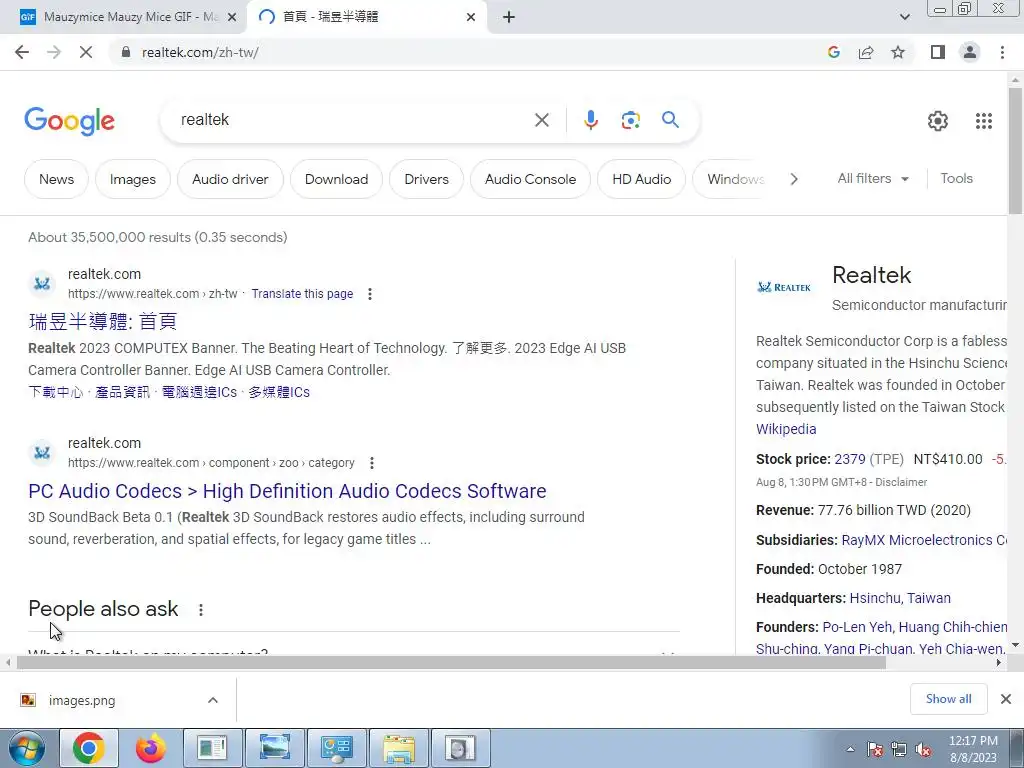Clear the search box with the X
Viewport: 1024px width, 768px height.
tap(541, 120)
